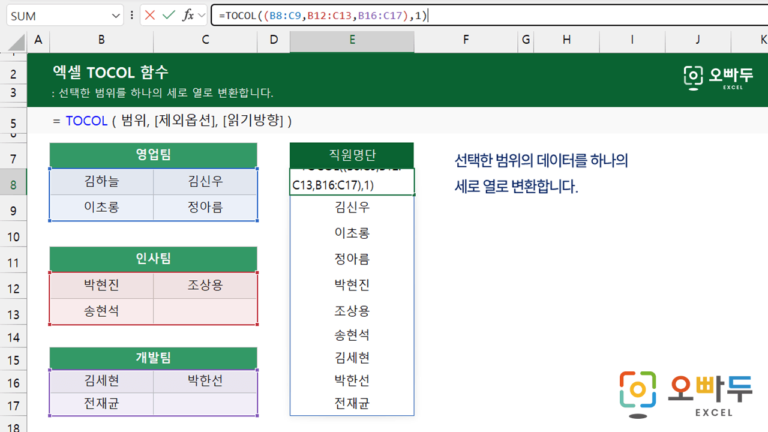Select column D header
Viewport: 768px width, 432px height.
273,40
